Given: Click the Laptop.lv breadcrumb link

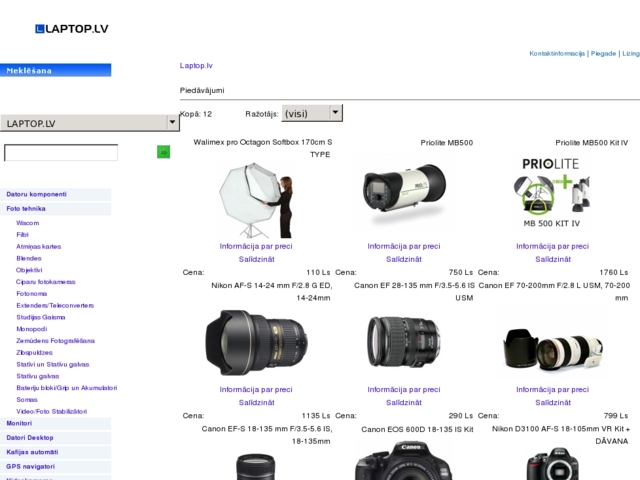Looking at the screenshot, I should [196, 65].
